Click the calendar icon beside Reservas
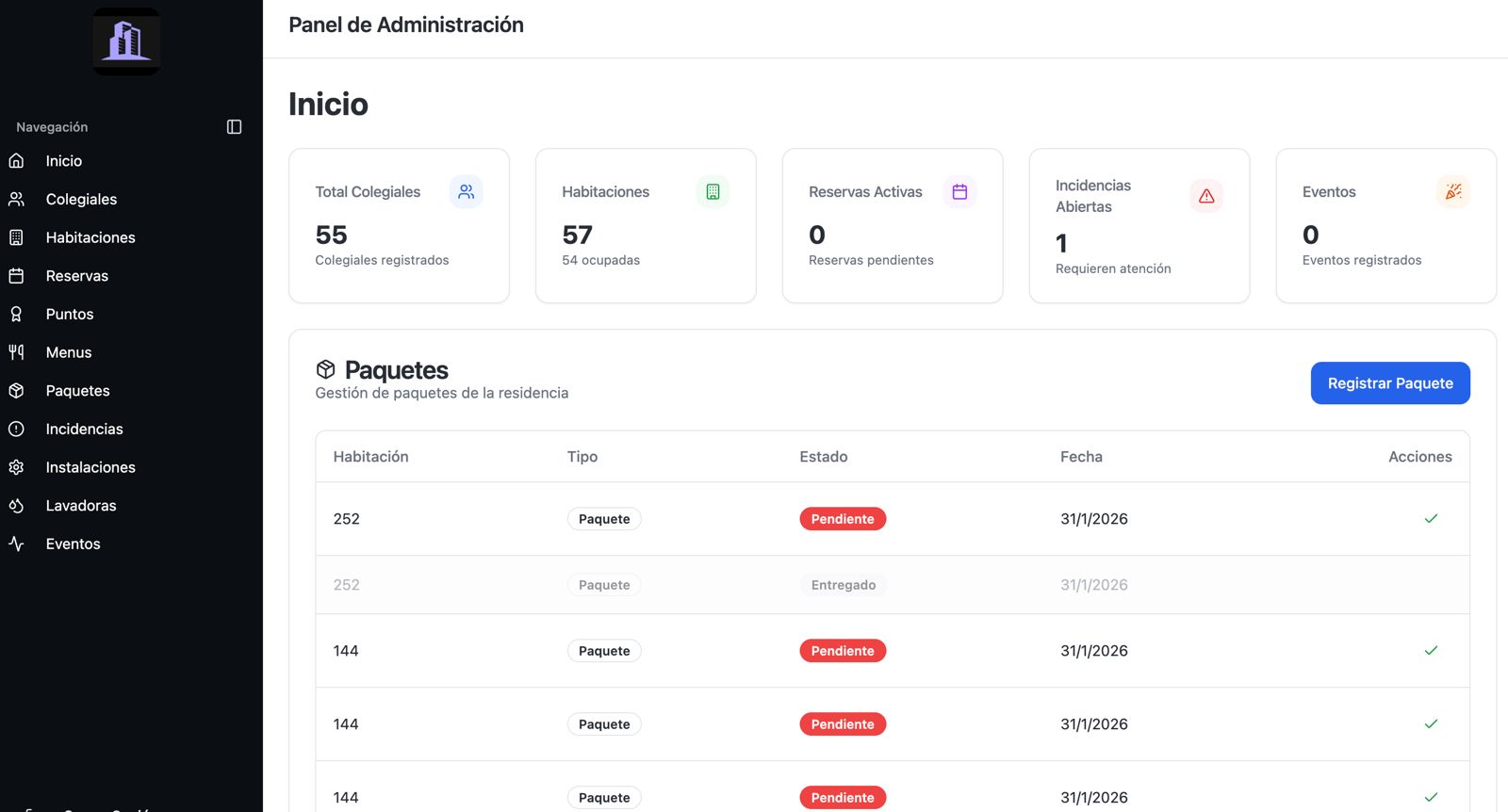Viewport: 1508px width, 812px height. coord(16,276)
